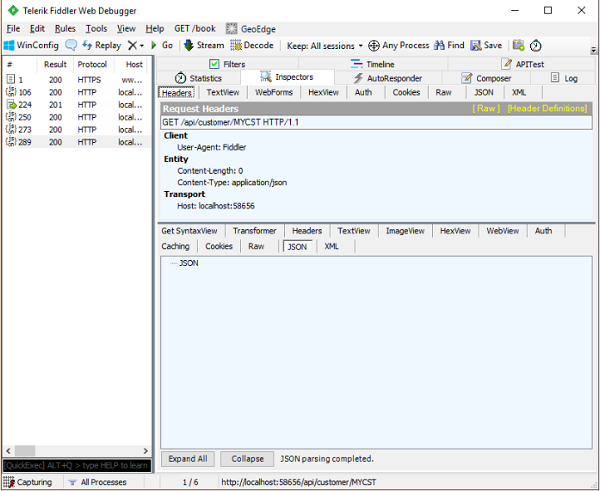Open the Composer tab
The width and height of the screenshot is (600, 491).
[x=486, y=78]
